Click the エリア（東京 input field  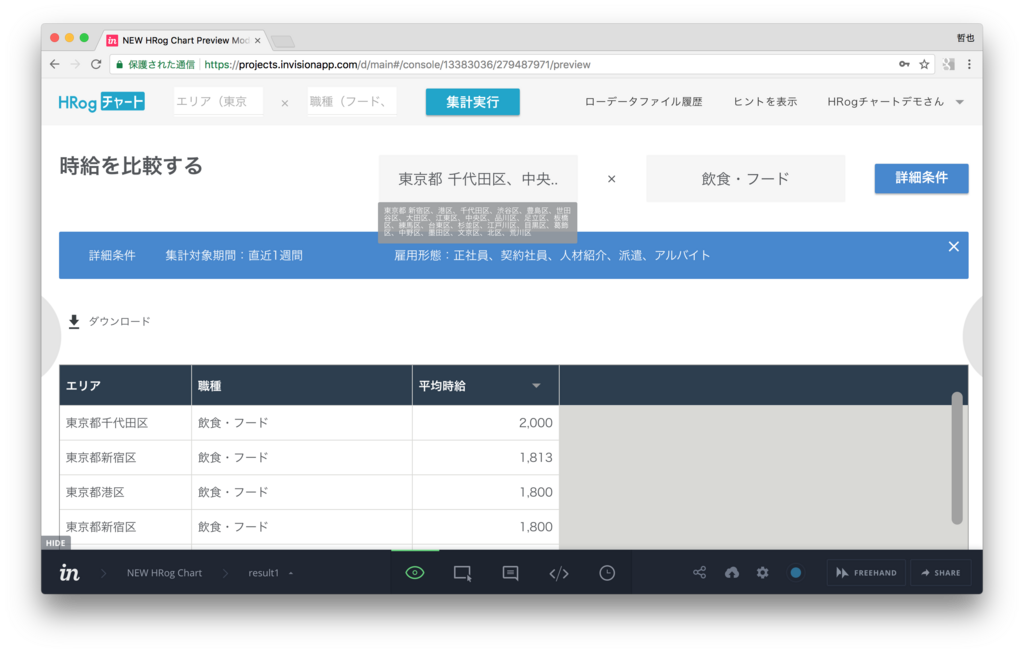coord(218,101)
